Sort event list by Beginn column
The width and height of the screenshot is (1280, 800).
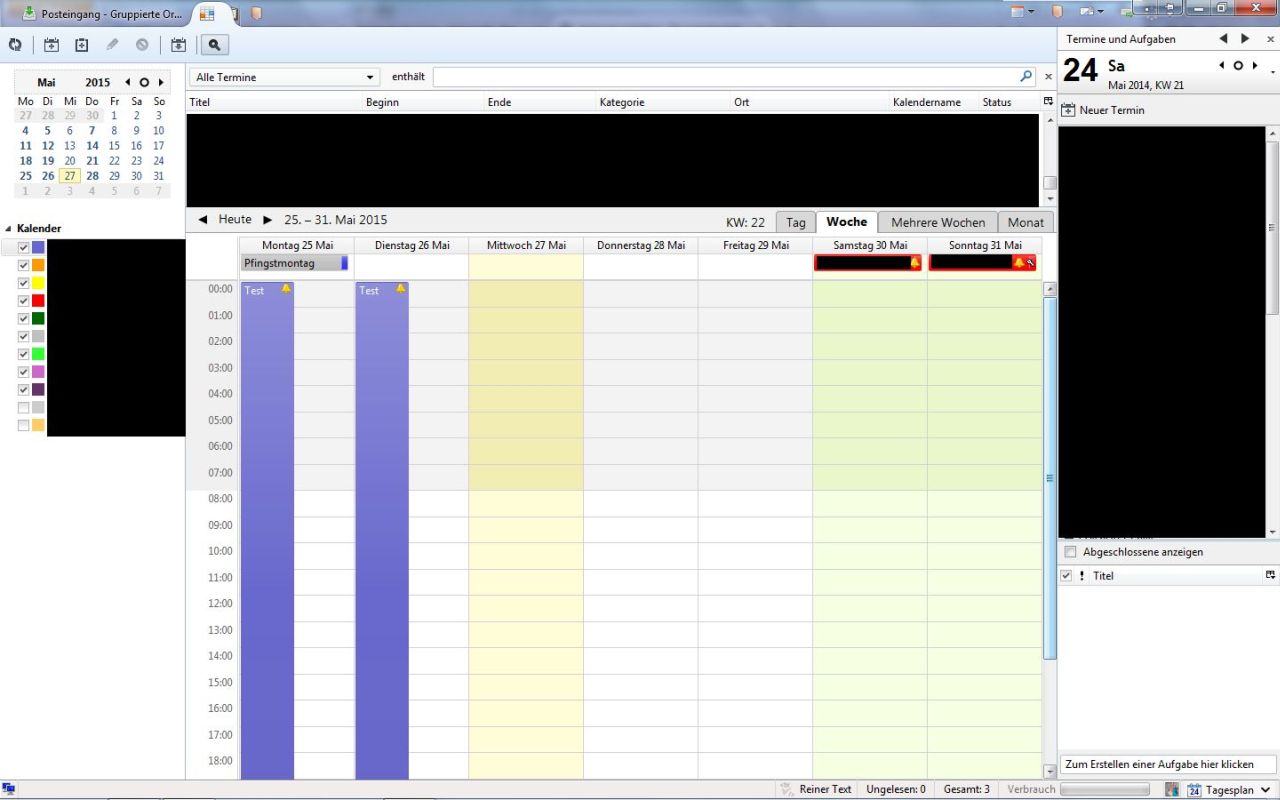point(424,102)
